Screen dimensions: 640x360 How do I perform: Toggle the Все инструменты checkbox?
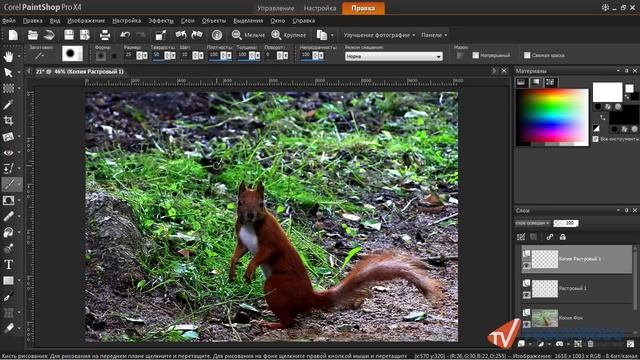(596, 139)
